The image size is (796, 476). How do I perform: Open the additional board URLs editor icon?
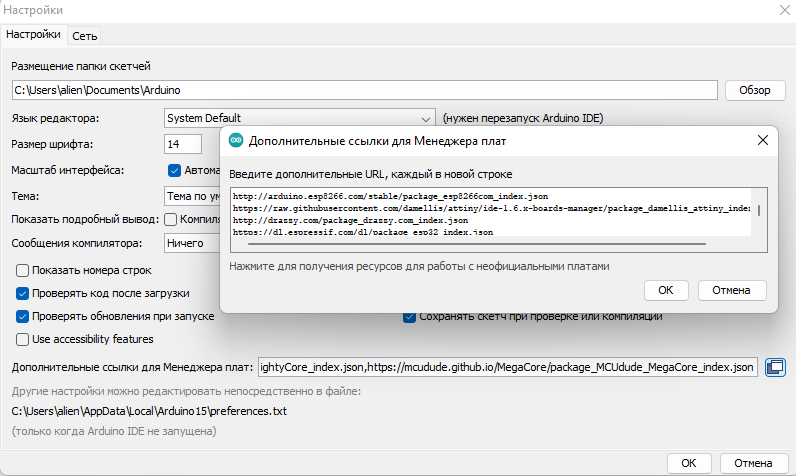coord(775,367)
